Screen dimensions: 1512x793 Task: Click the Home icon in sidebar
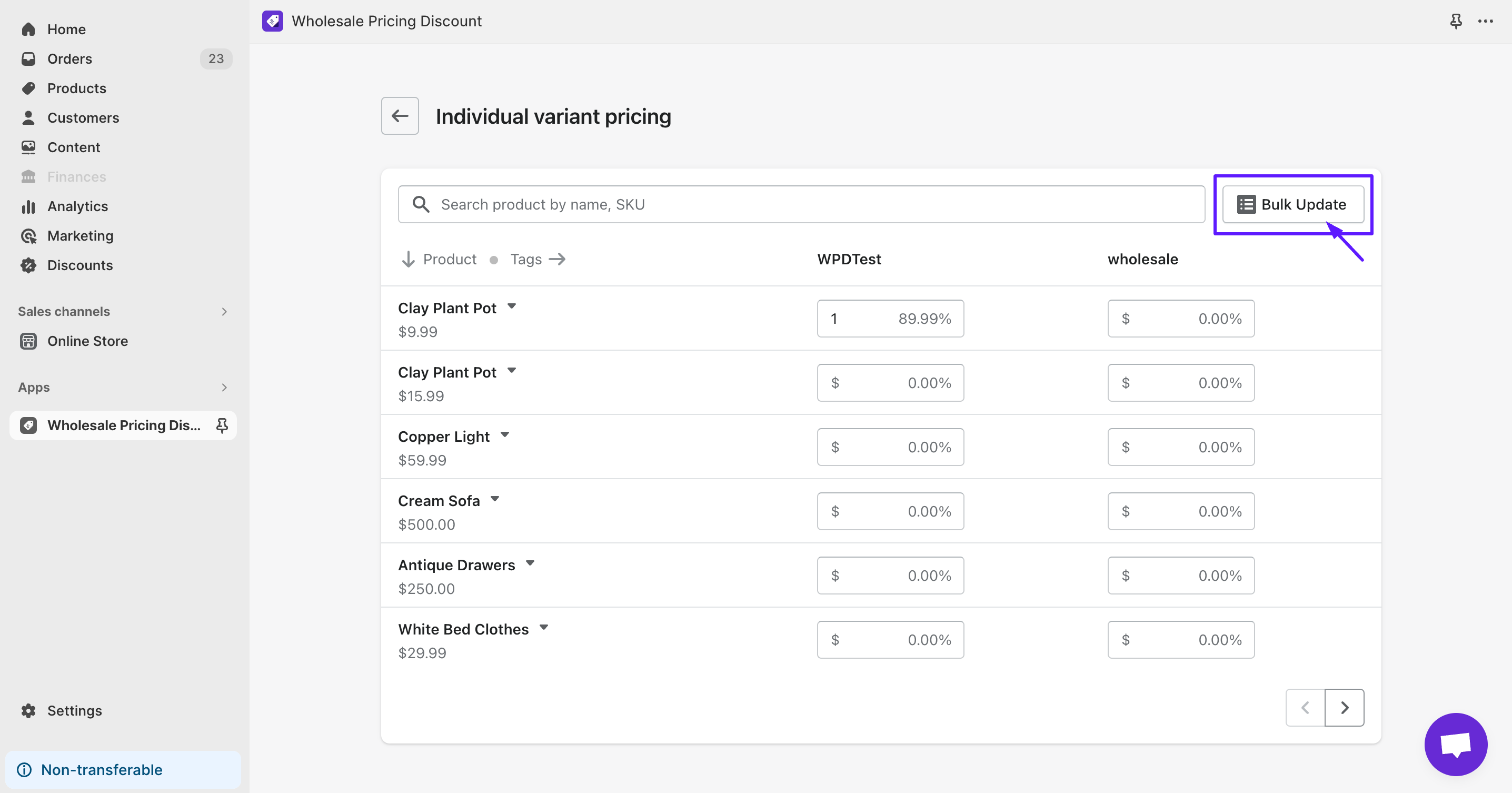pyautogui.click(x=28, y=29)
